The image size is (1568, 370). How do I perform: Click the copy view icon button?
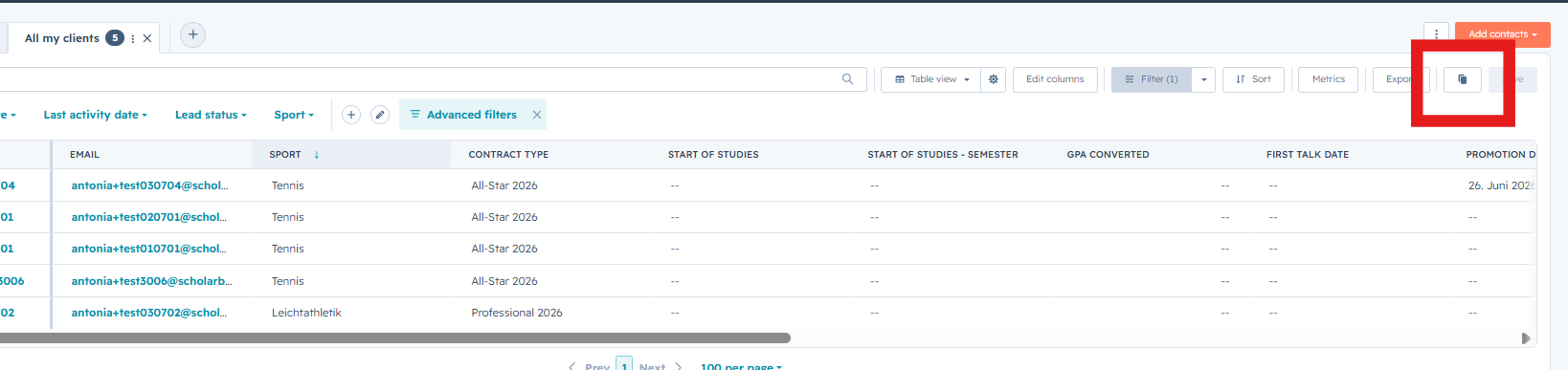1462,79
